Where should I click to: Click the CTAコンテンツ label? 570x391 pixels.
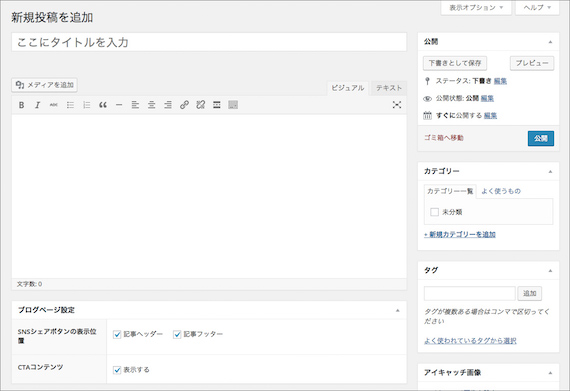(40, 367)
